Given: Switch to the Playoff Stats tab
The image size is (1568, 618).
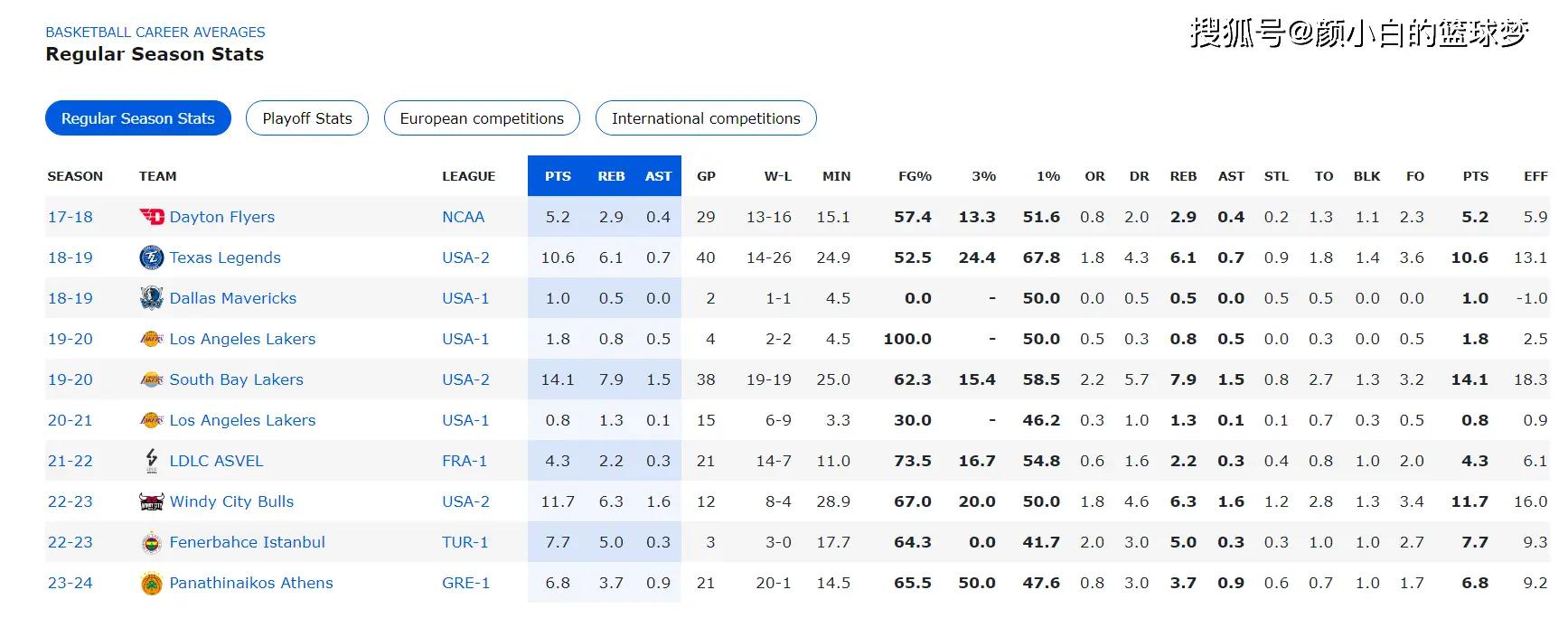Looking at the screenshot, I should click(307, 118).
